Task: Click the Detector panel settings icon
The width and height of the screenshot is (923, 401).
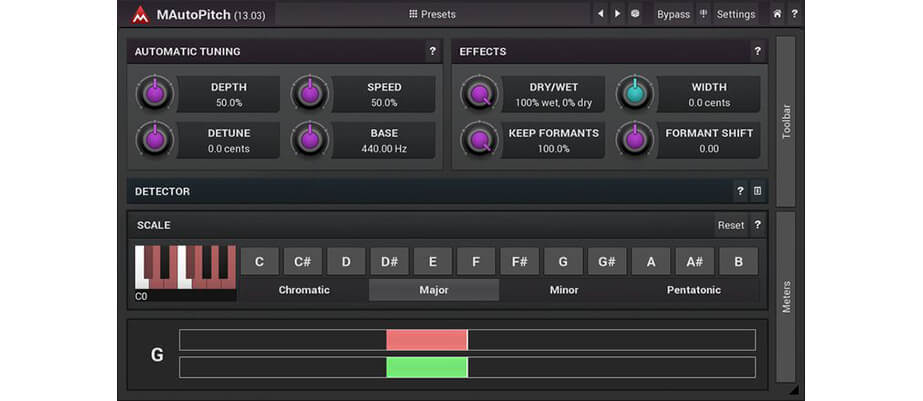Action: 758,191
